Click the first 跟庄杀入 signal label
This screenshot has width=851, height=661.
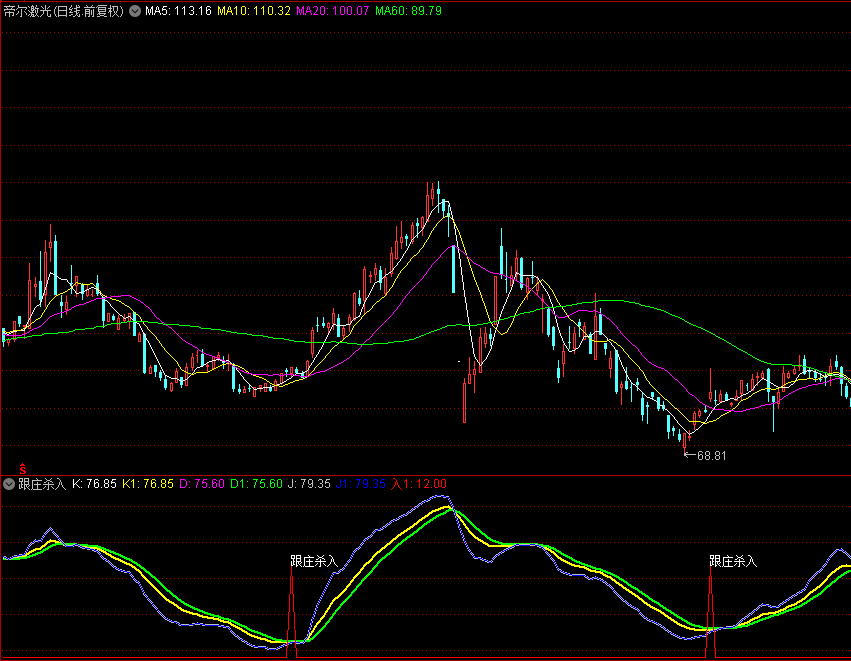[x=314, y=561]
